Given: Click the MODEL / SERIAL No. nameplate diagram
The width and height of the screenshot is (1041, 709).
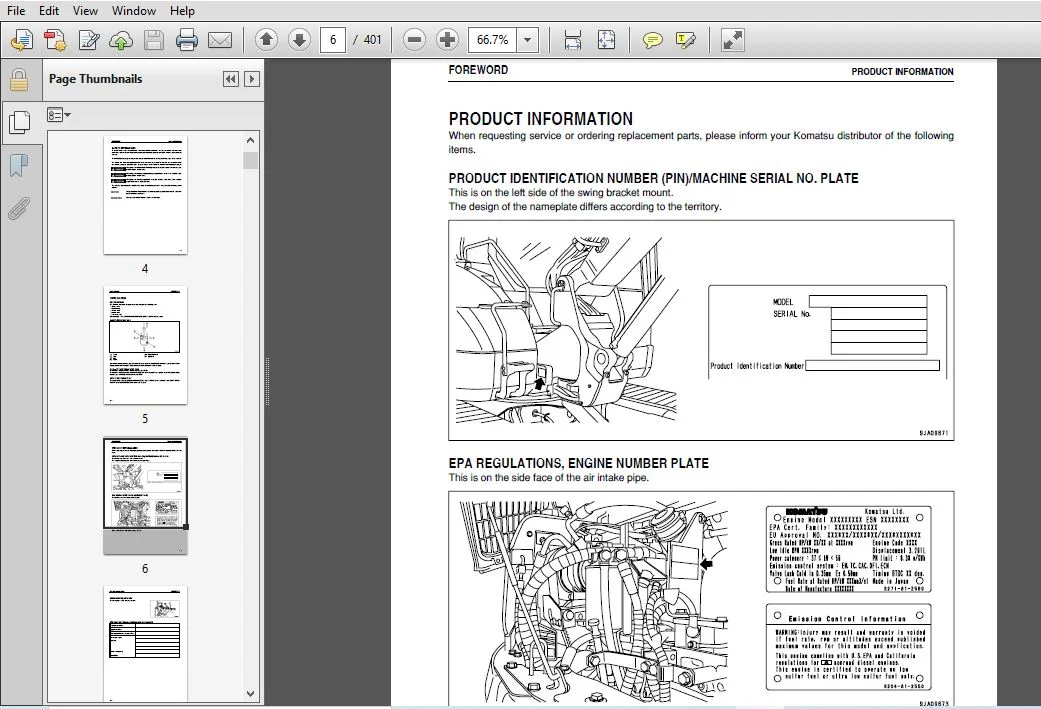Looking at the screenshot, I should 827,332.
